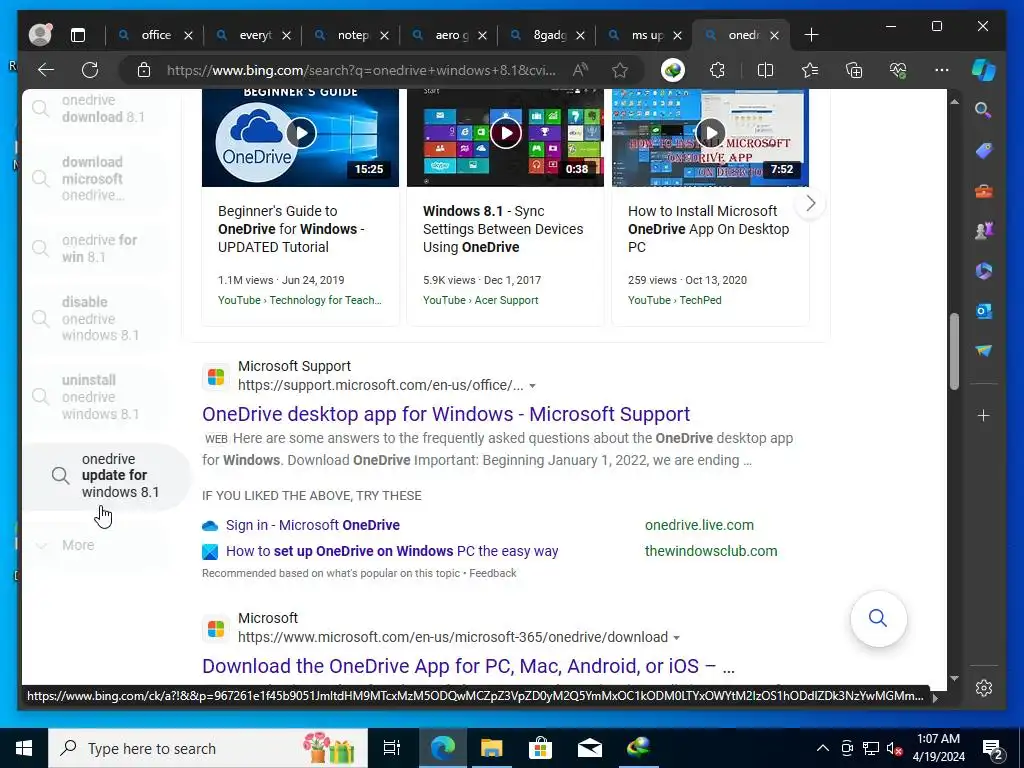Open sidebar Games chess icon
The image size is (1024, 768).
pos(984,231)
